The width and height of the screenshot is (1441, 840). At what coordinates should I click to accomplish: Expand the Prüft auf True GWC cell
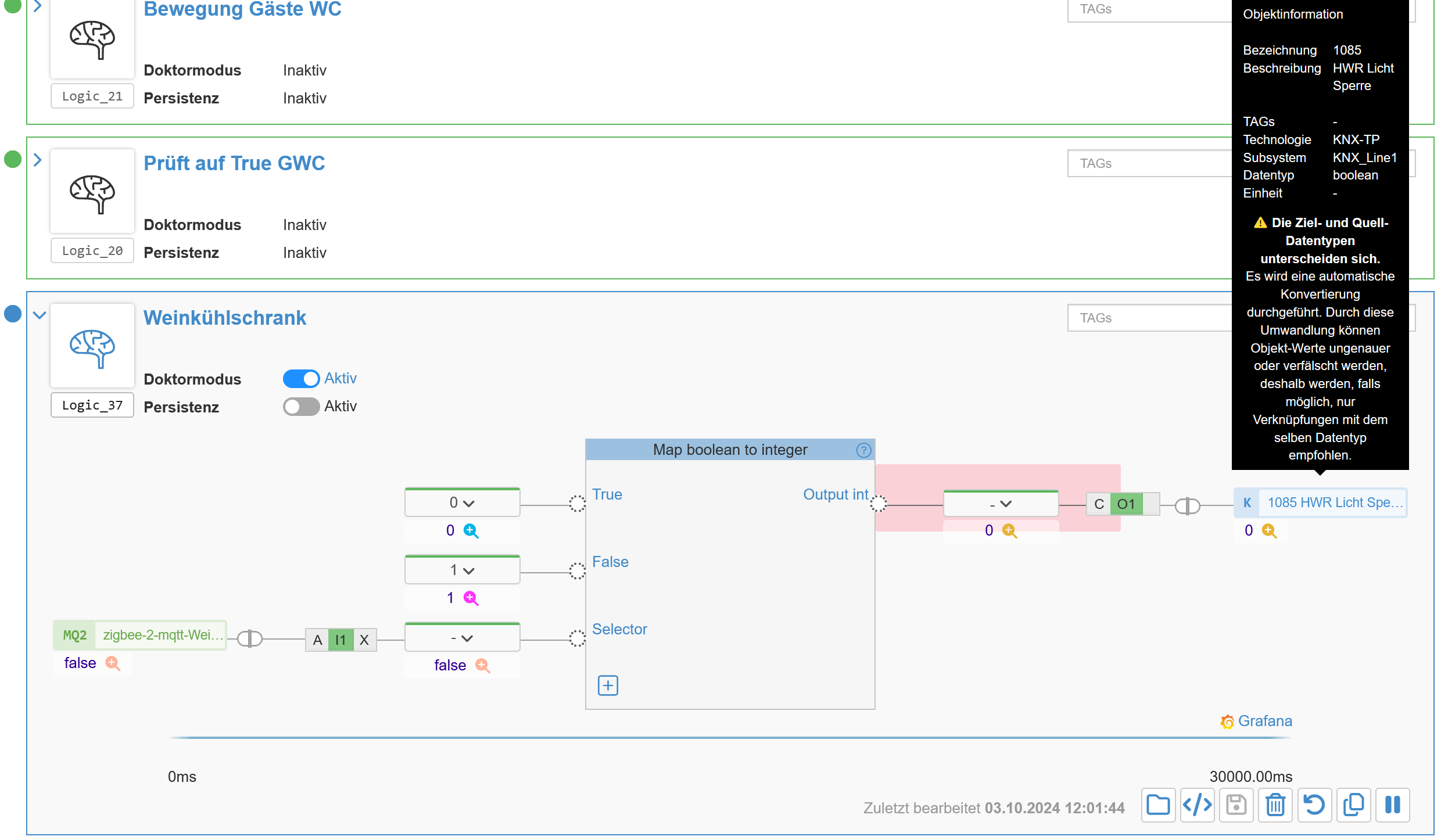point(38,160)
